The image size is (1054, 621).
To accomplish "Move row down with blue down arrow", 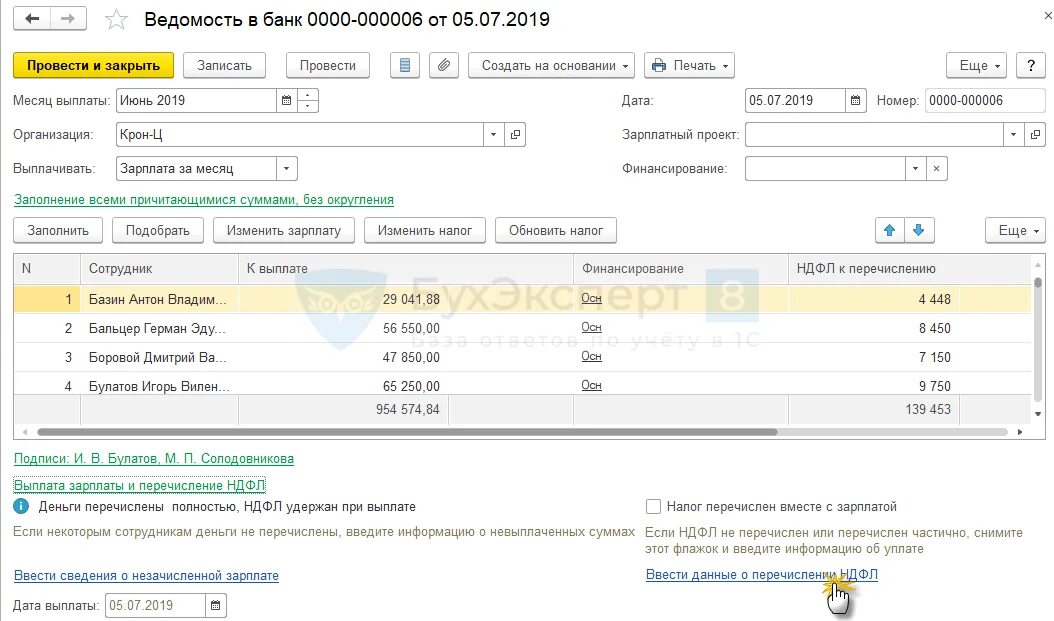I will (919, 231).
